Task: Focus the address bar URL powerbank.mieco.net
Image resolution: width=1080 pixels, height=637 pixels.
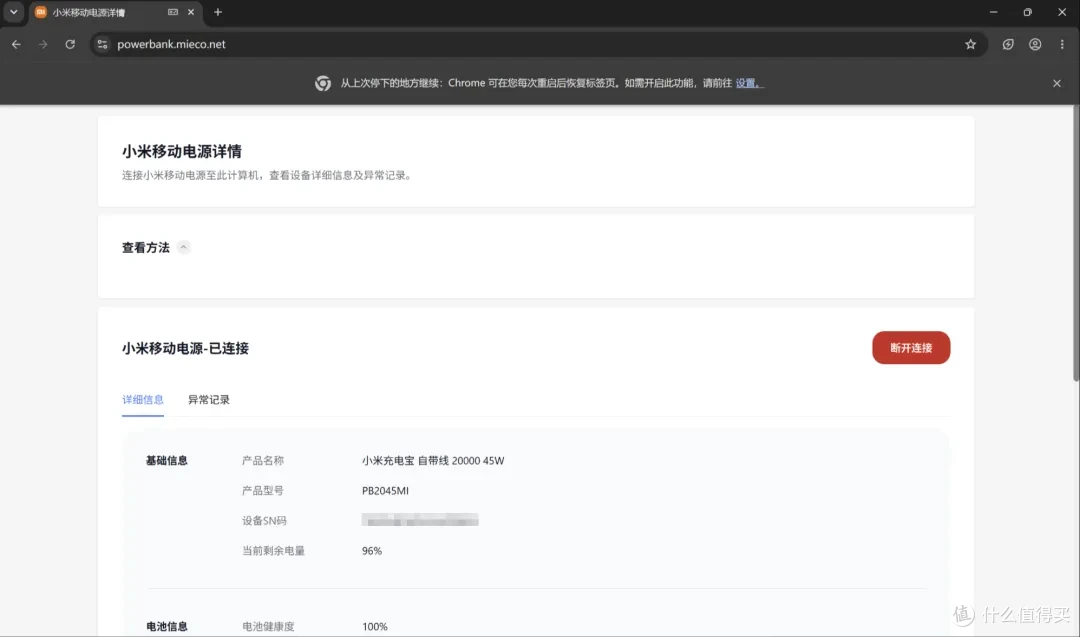Action: tap(171, 44)
